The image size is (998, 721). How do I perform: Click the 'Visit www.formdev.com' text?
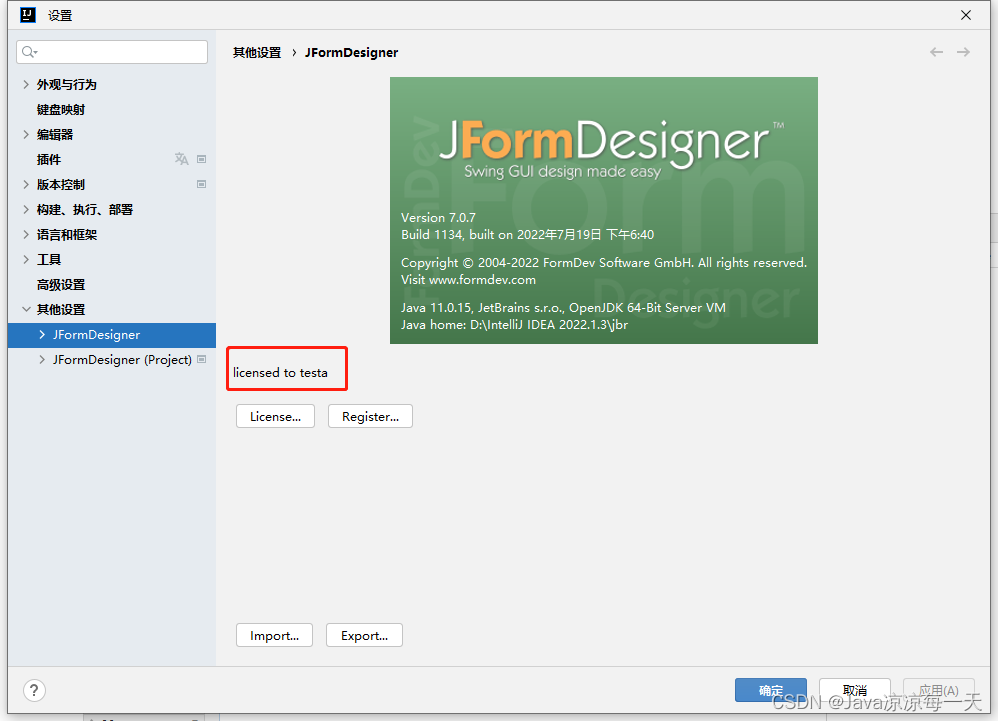click(x=468, y=280)
